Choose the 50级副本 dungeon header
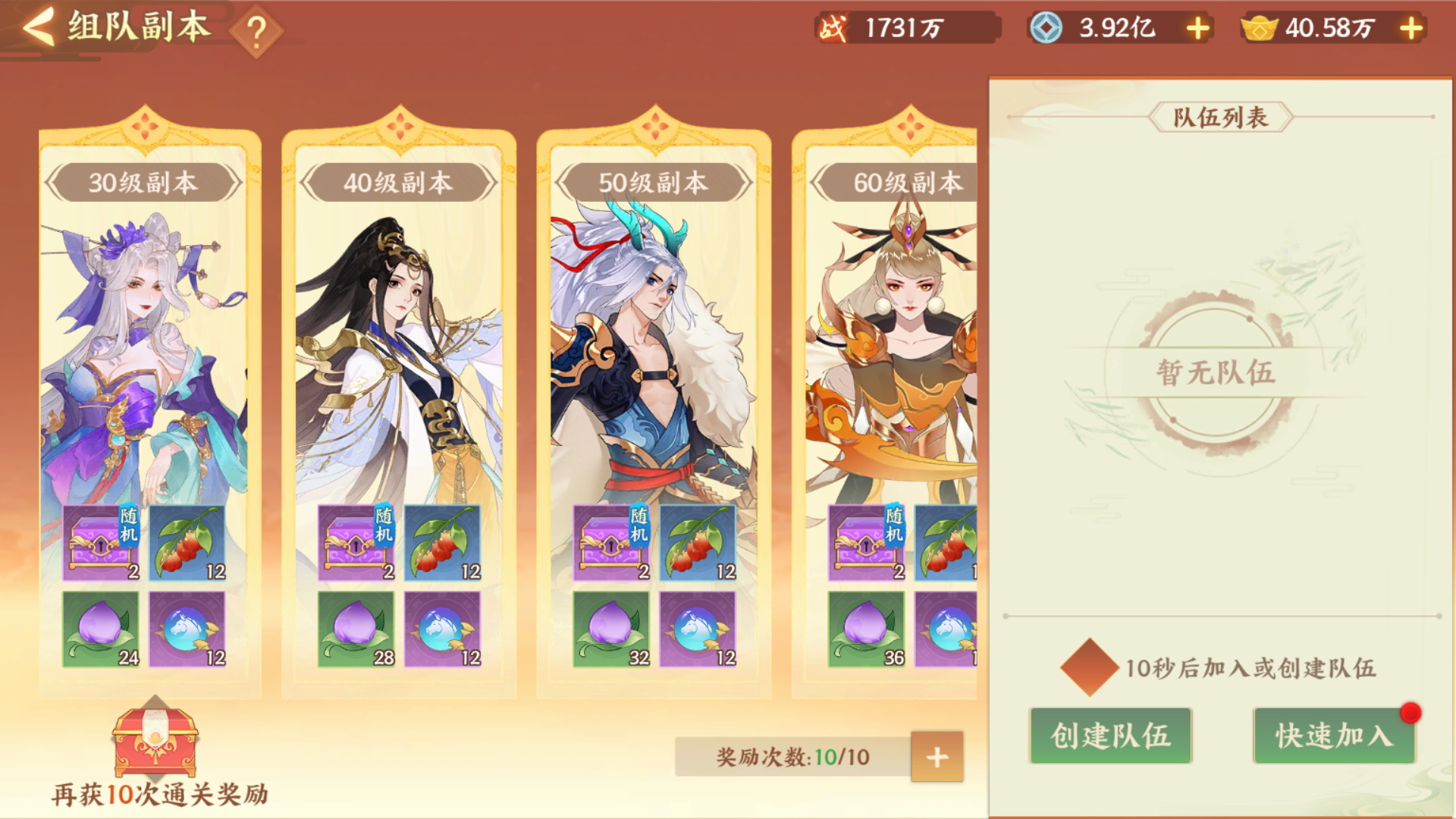This screenshot has width=1456, height=819. (654, 183)
